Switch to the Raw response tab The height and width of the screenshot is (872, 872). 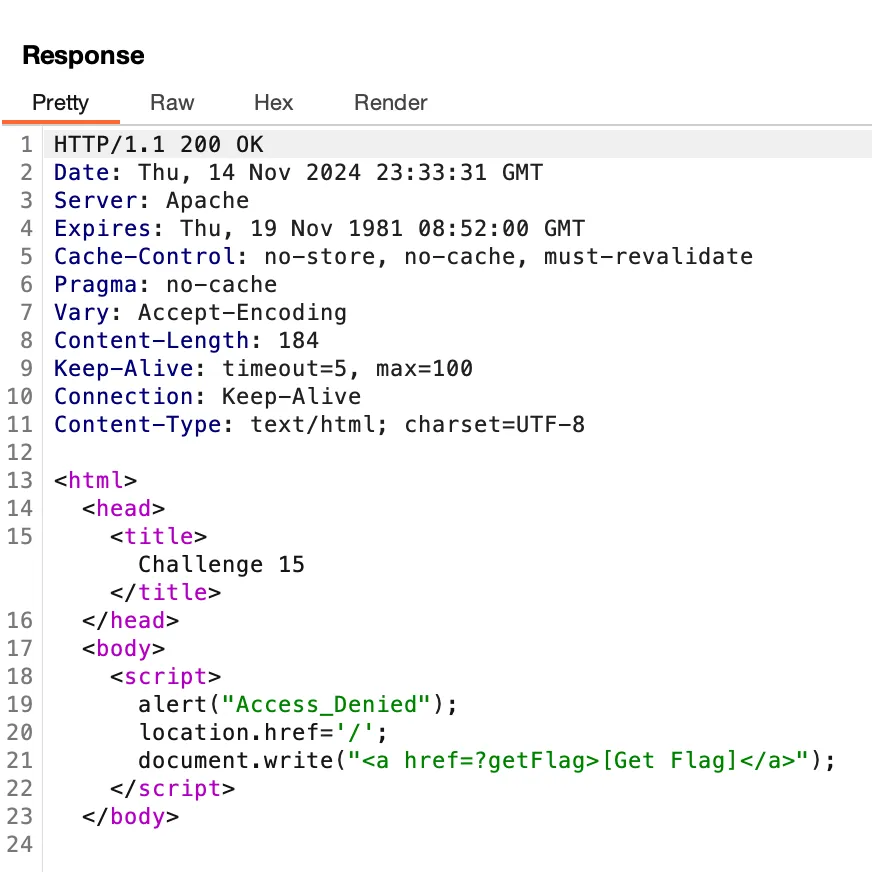(x=171, y=103)
